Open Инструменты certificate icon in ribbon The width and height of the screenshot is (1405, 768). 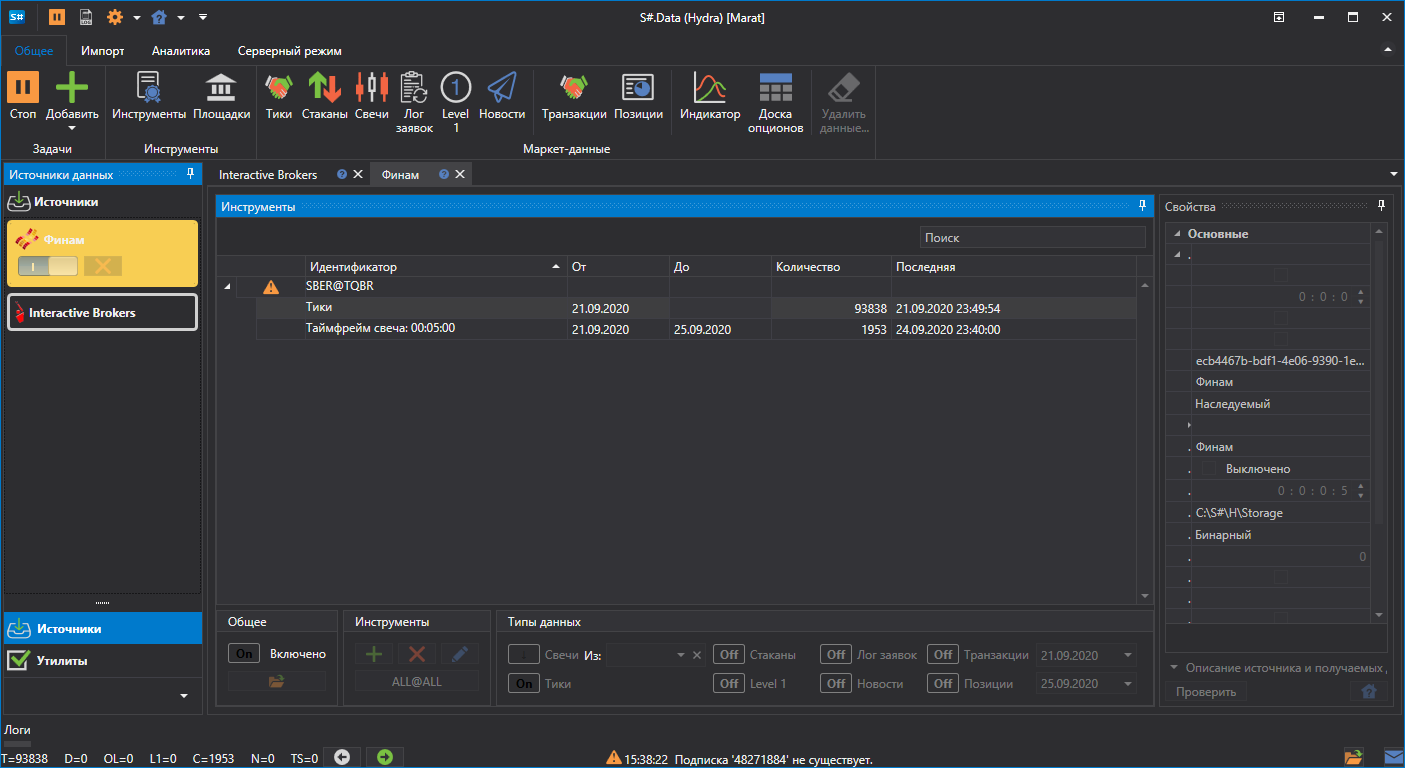149,88
